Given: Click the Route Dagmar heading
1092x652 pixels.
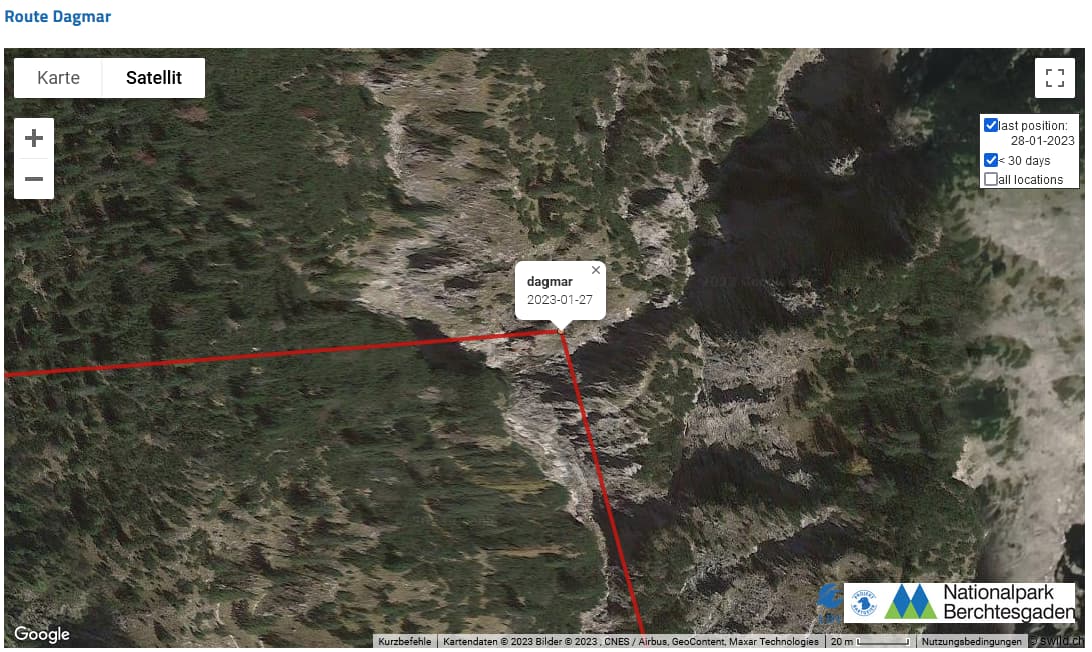Looking at the screenshot, I should [58, 17].
